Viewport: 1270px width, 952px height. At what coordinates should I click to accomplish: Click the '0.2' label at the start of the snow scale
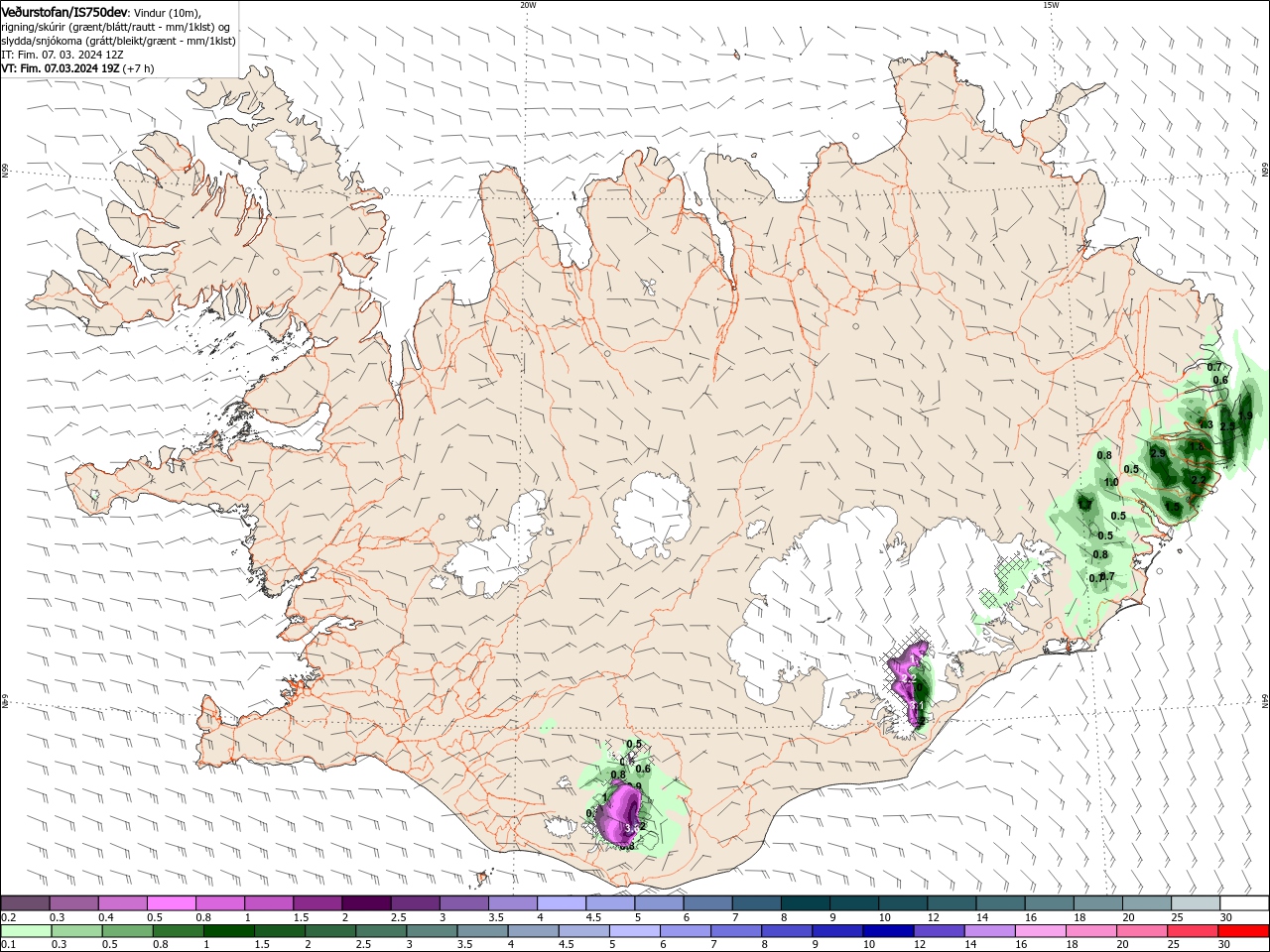click(x=9, y=917)
